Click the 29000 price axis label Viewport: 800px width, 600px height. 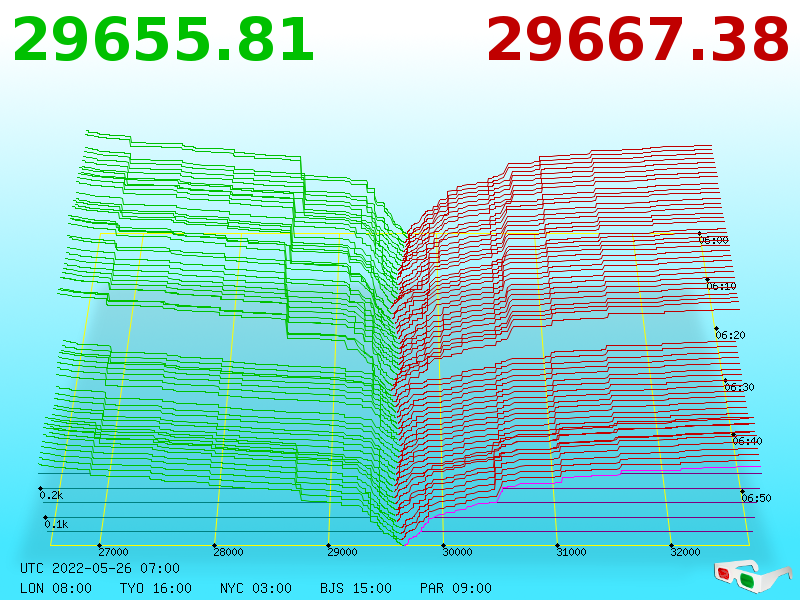[342, 552]
